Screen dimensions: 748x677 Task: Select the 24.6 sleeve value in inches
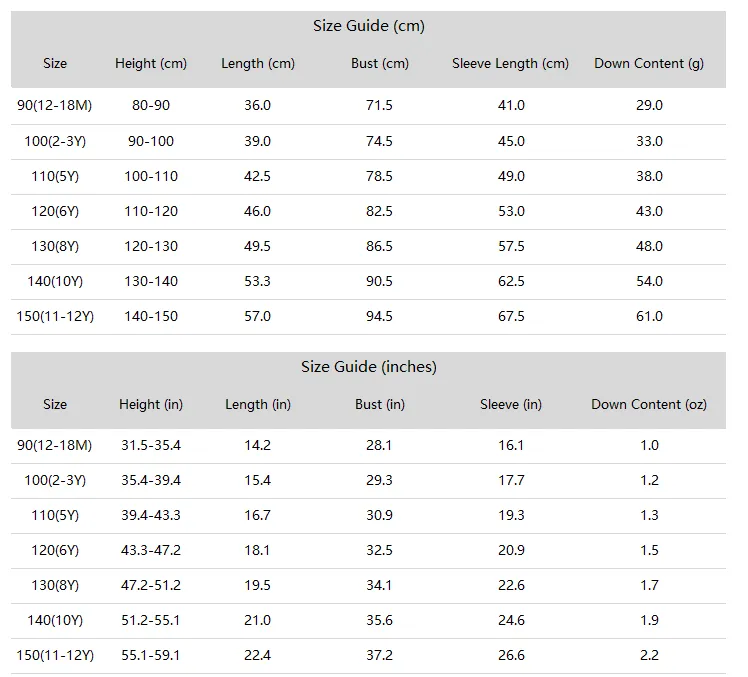511,620
